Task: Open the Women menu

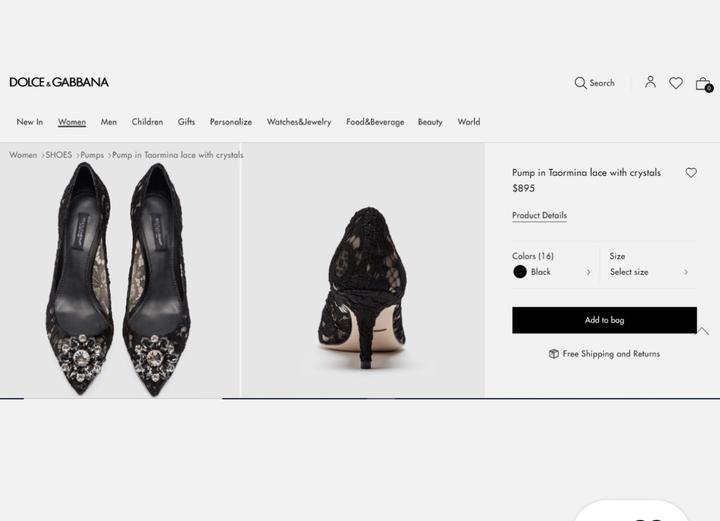Action: (72, 122)
